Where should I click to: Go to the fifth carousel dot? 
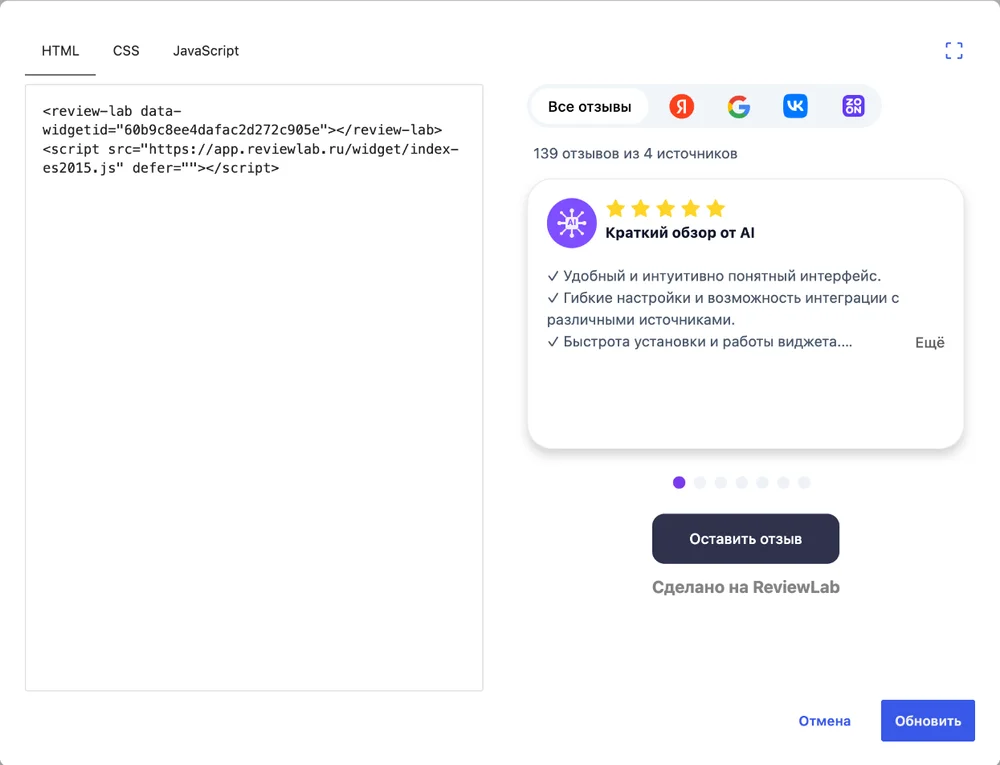pyautogui.click(x=762, y=483)
